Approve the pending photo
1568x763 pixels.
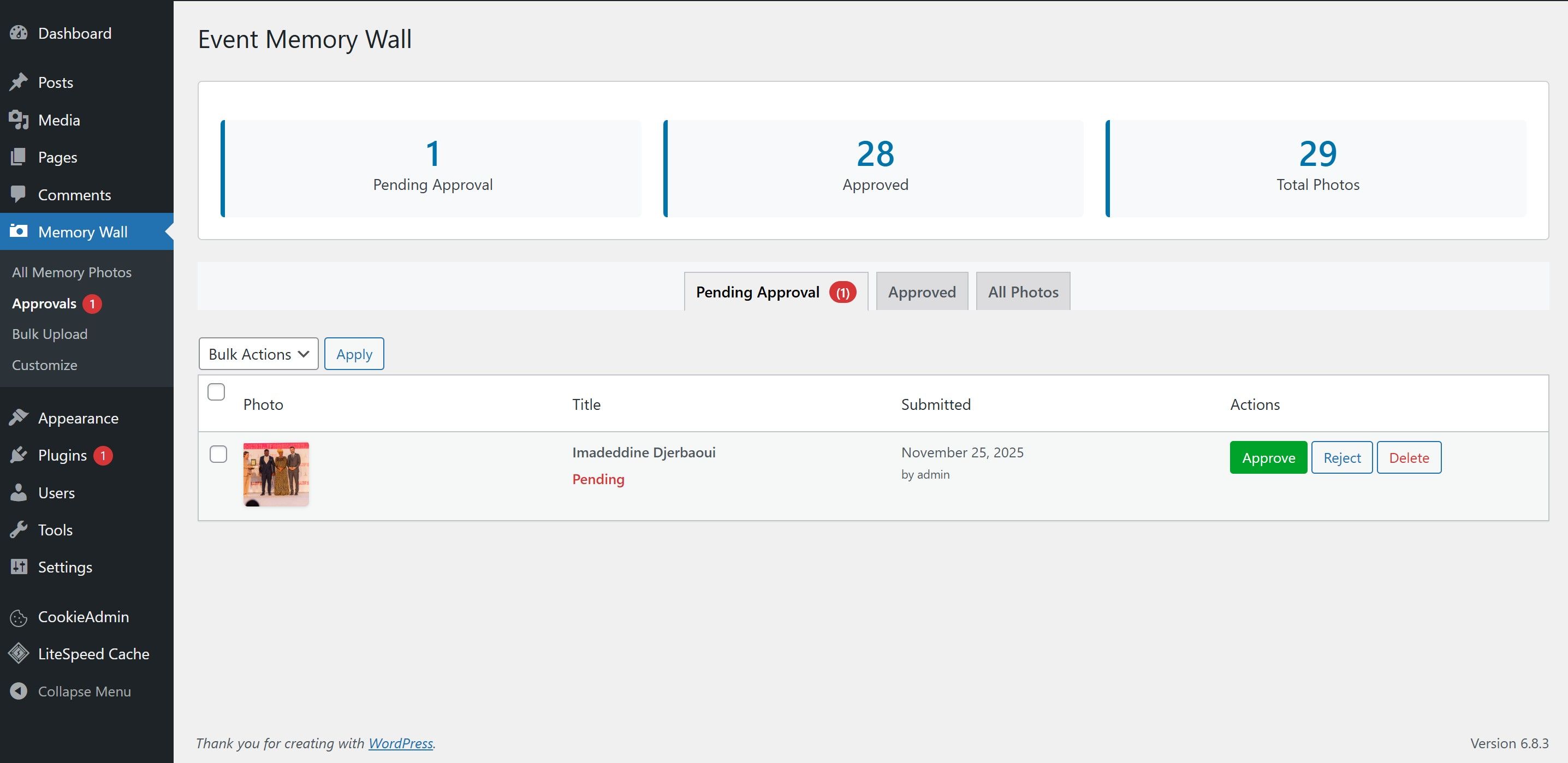[x=1268, y=457]
